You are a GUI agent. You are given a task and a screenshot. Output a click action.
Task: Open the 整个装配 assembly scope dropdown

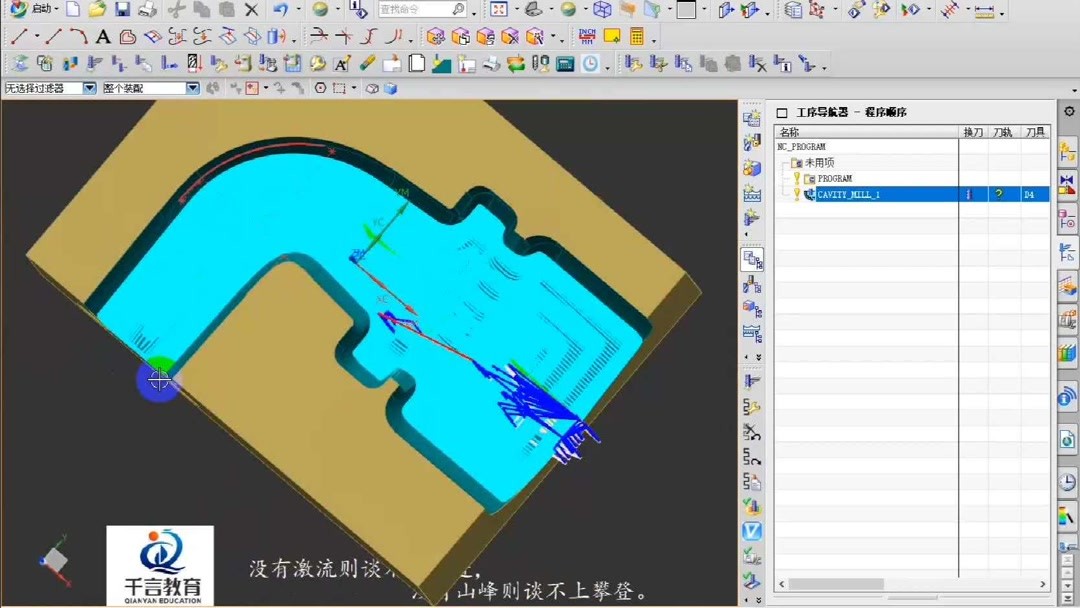pos(192,87)
